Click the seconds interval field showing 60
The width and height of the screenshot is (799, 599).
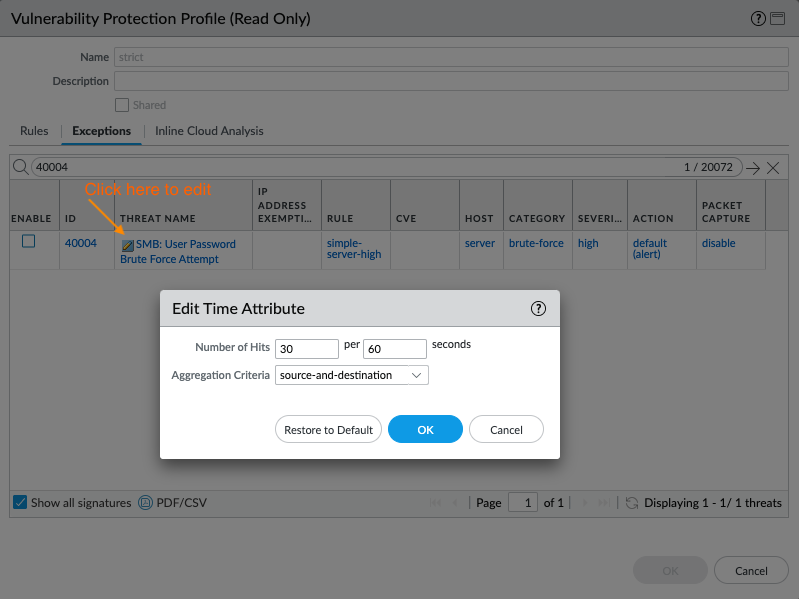pyautogui.click(x=395, y=349)
